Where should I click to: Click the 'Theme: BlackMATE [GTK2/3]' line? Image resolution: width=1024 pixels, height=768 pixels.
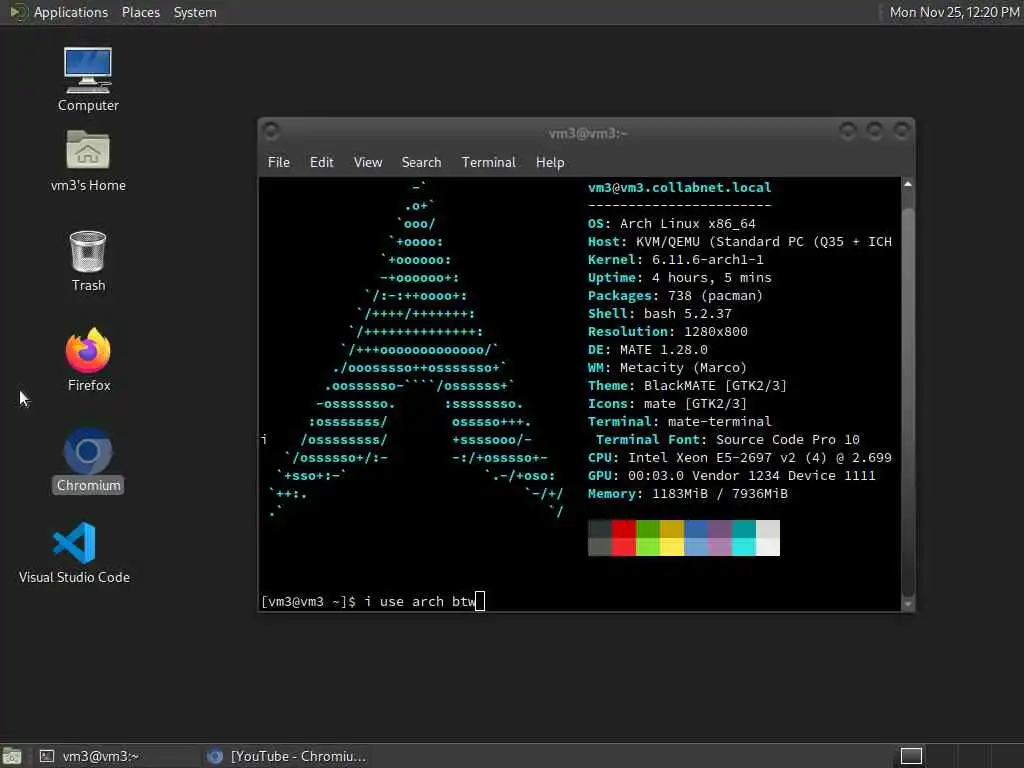(687, 386)
